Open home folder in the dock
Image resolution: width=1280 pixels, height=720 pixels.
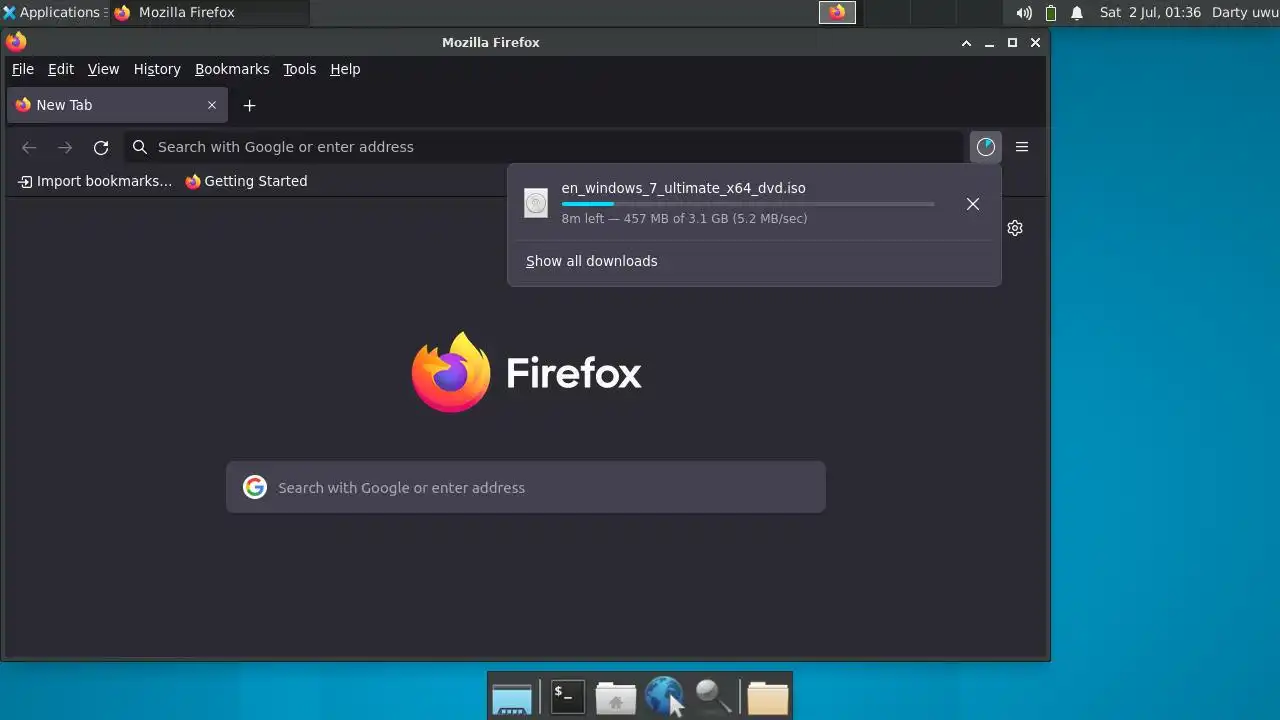(x=616, y=697)
